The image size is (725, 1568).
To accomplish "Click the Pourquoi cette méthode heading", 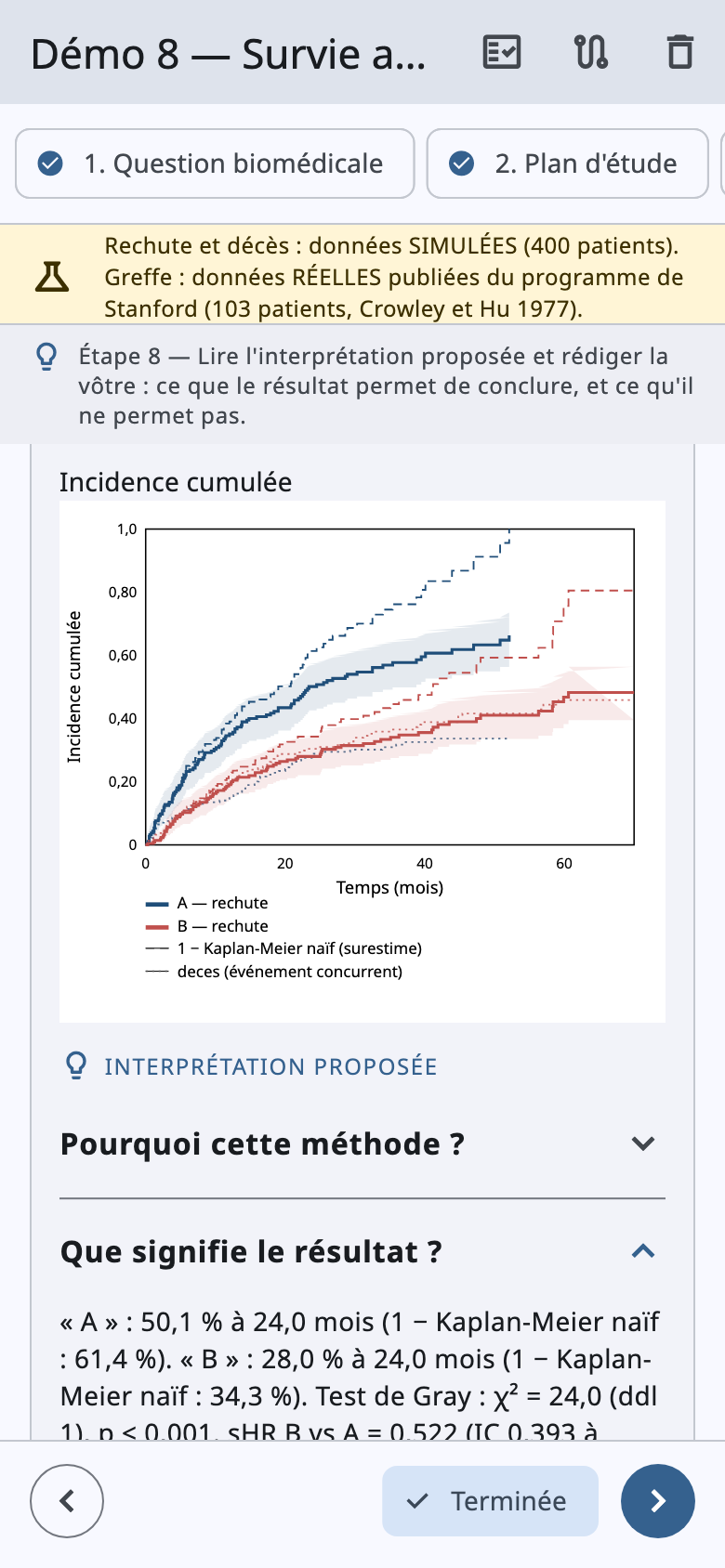I will [262, 1143].
